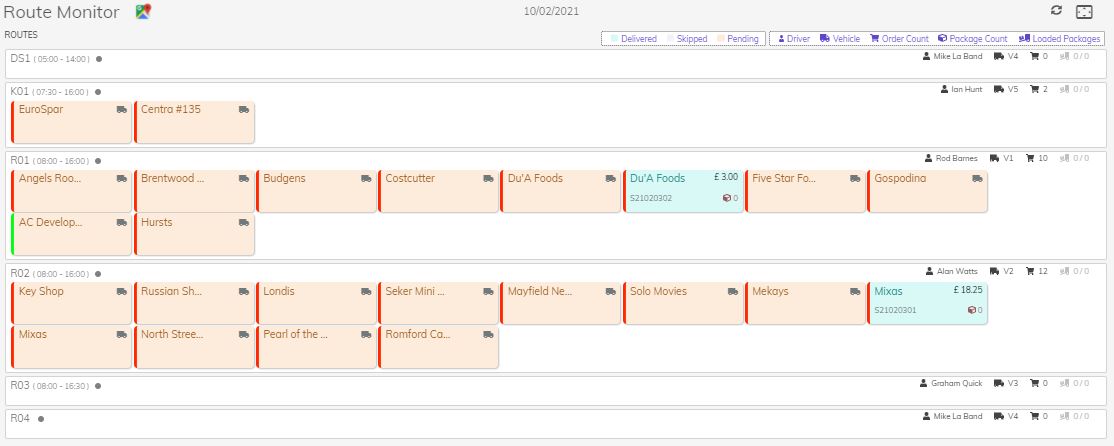Click the truck icon on Key Shop card
Image resolution: width=1114 pixels, height=446 pixels.
[121, 292]
